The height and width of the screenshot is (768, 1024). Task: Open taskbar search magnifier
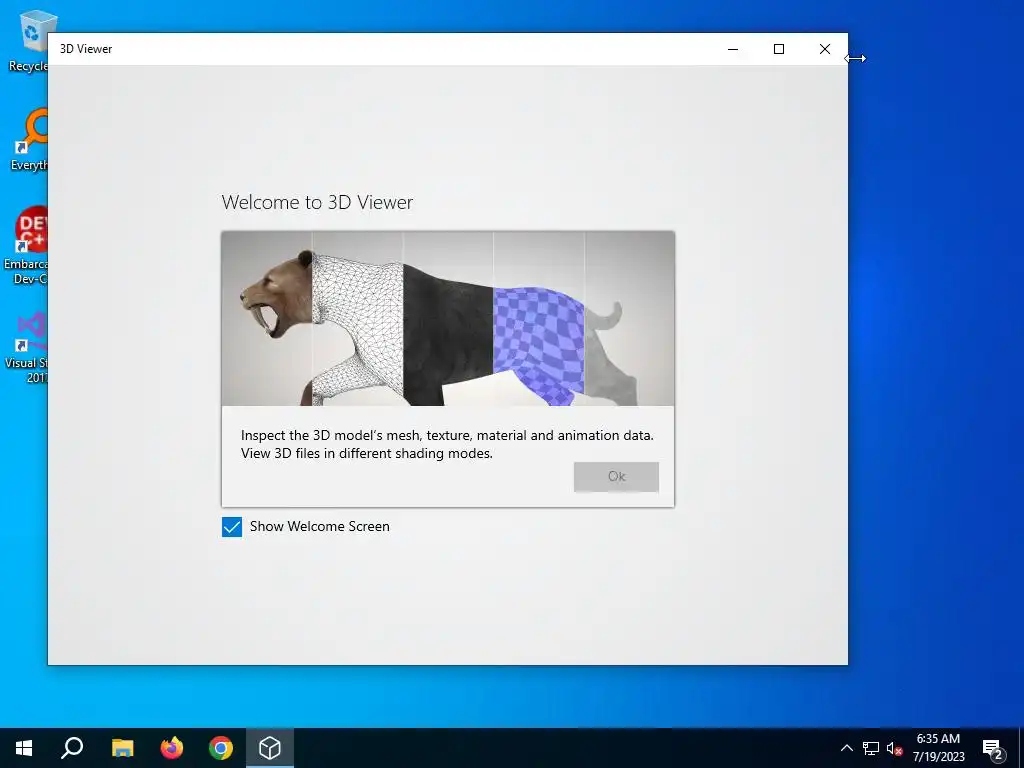click(x=72, y=748)
